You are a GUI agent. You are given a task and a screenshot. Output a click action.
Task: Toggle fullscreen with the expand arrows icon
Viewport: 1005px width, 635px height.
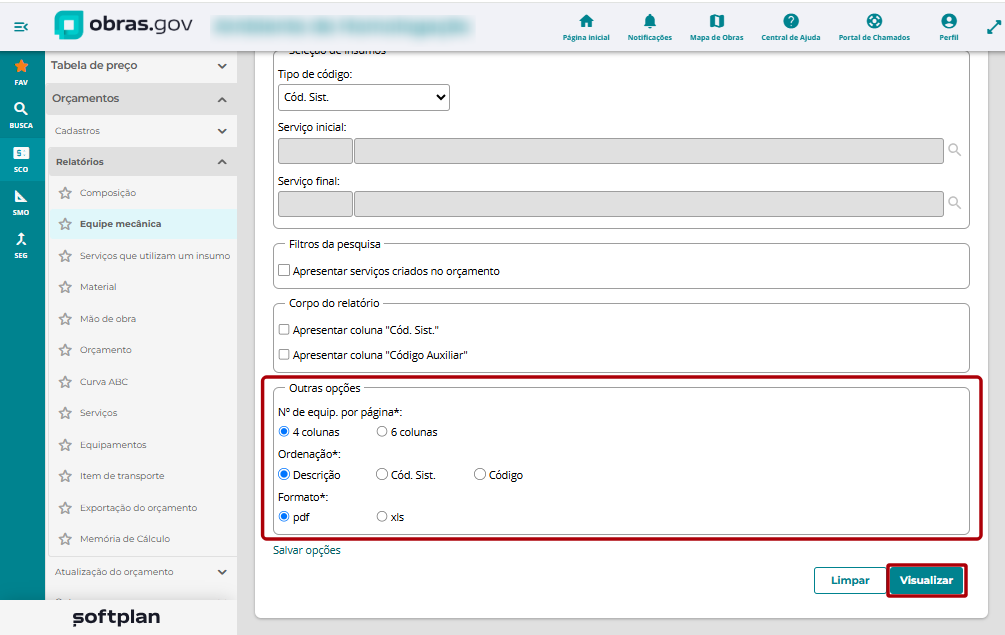(993, 28)
